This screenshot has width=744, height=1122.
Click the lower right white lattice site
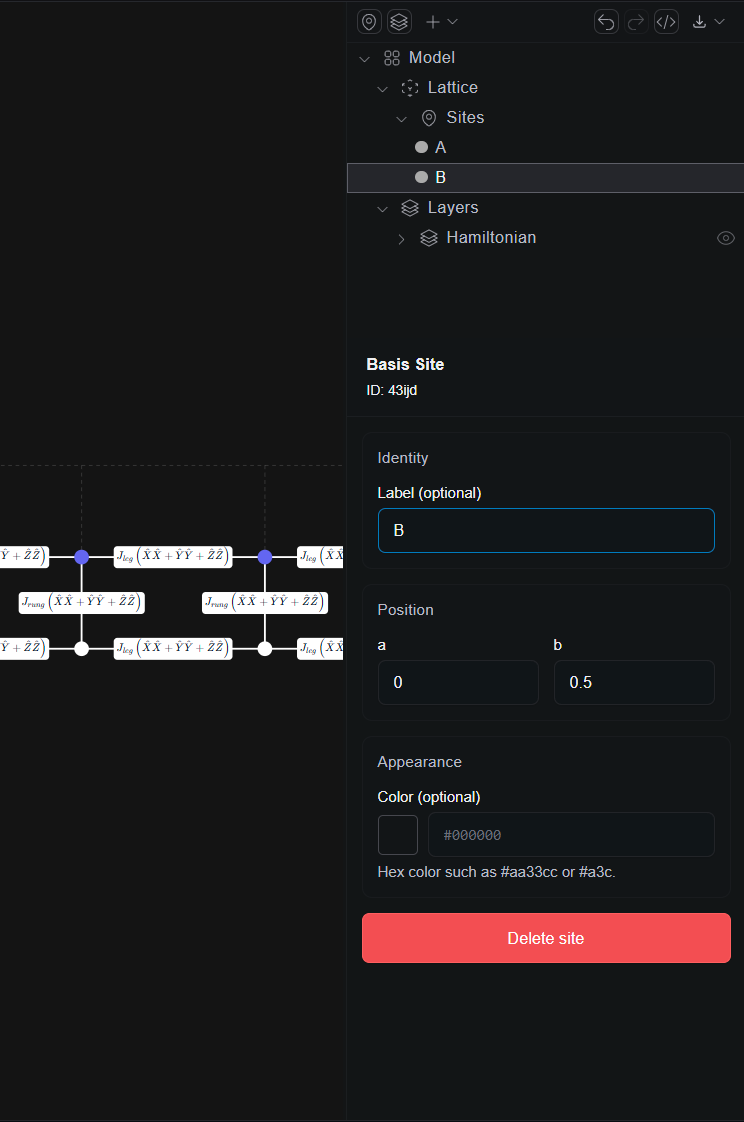pyautogui.click(x=265, y=648)
